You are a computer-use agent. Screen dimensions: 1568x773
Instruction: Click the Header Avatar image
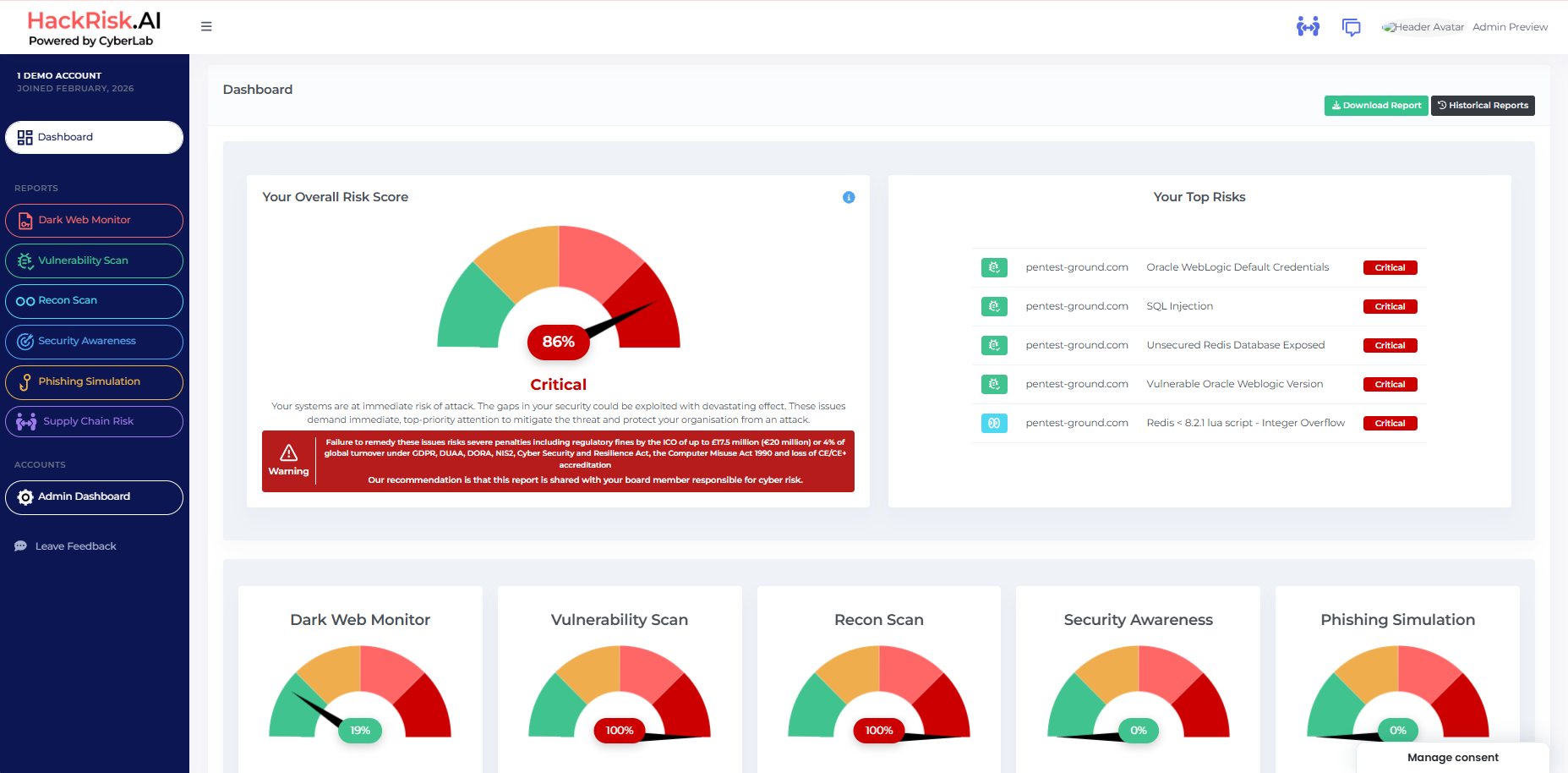(1423, 27)
